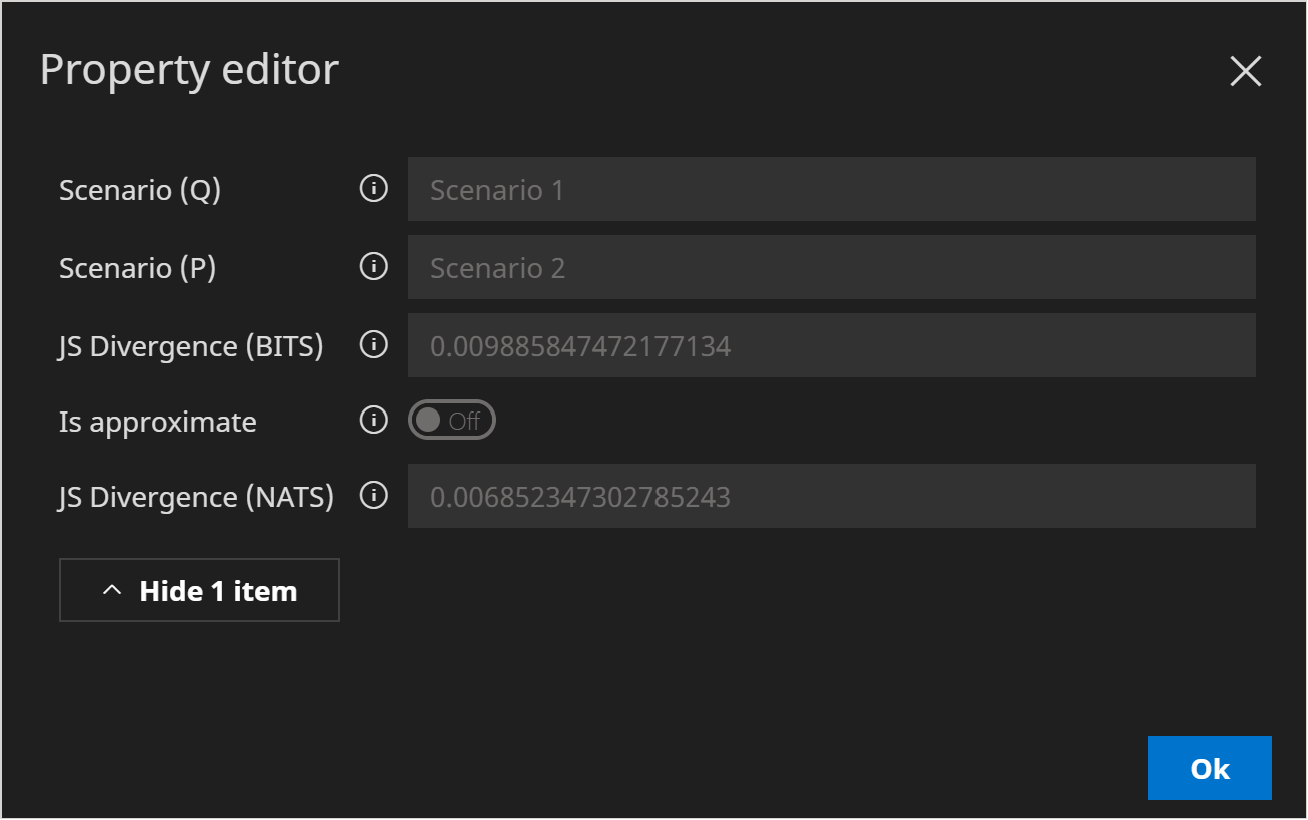
Task: Click the Scenario 1 field
Action: click(831, 189)
